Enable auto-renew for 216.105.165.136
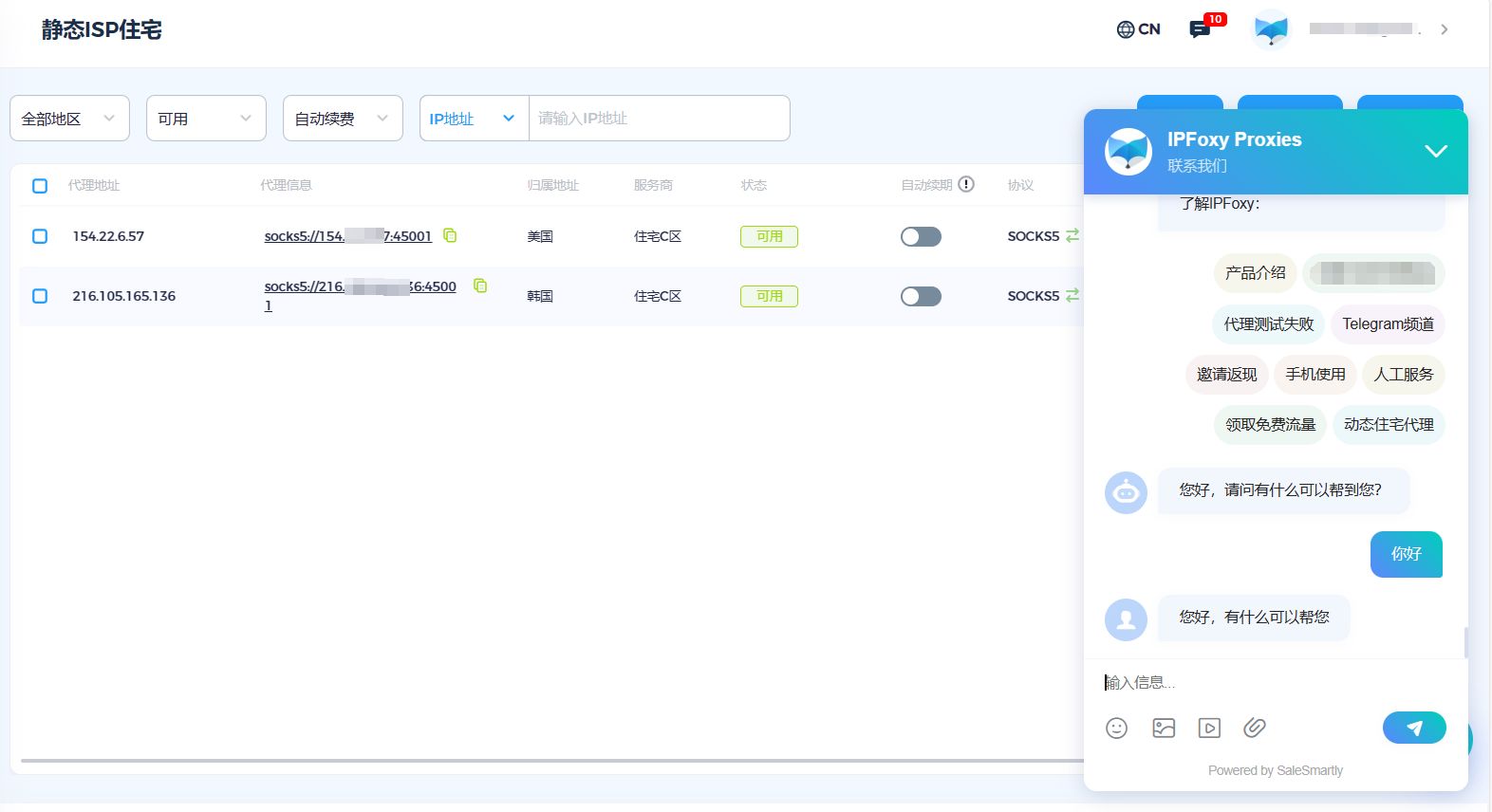 click(x=921, y=296)
